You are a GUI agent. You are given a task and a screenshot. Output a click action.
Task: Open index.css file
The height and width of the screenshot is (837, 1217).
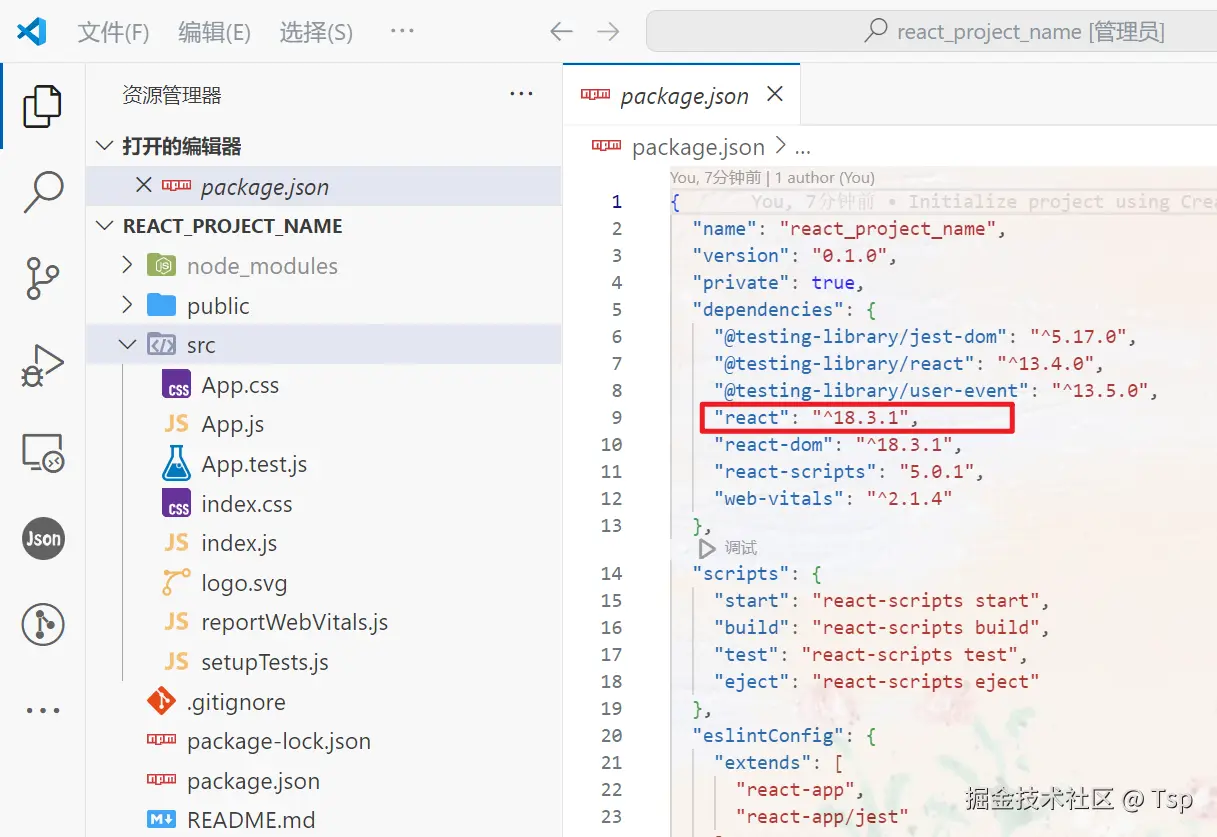click(x=247, y=504)
